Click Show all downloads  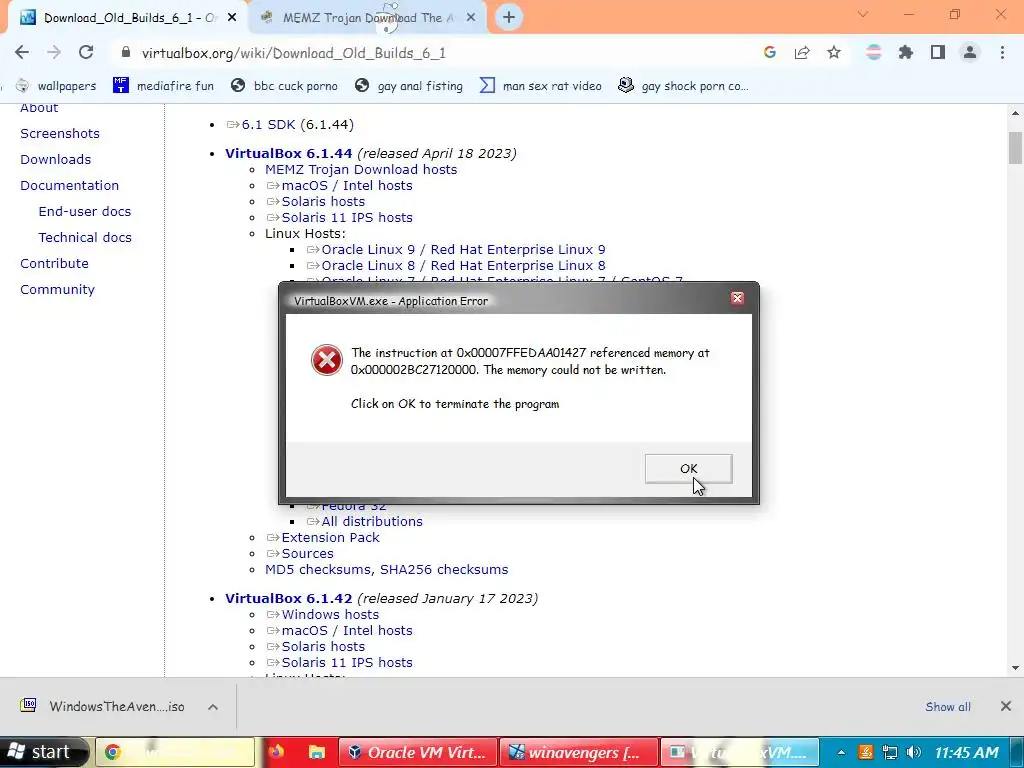click(948, 707)
